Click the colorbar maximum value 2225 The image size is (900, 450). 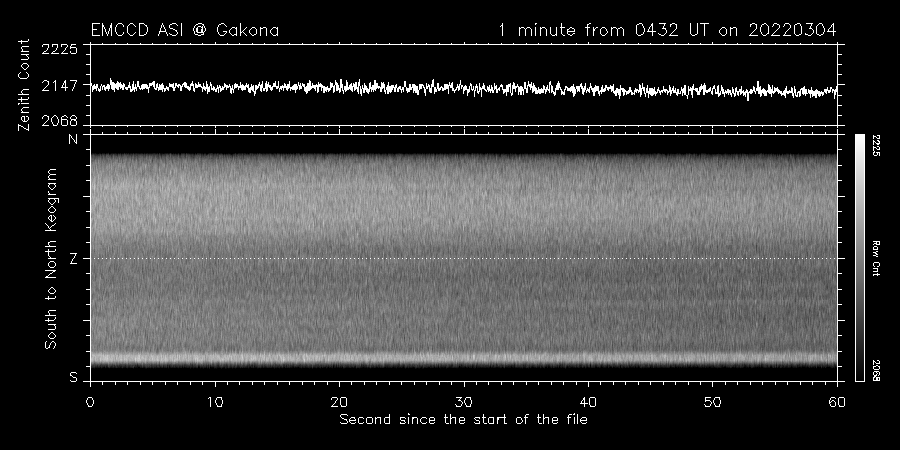876,145
